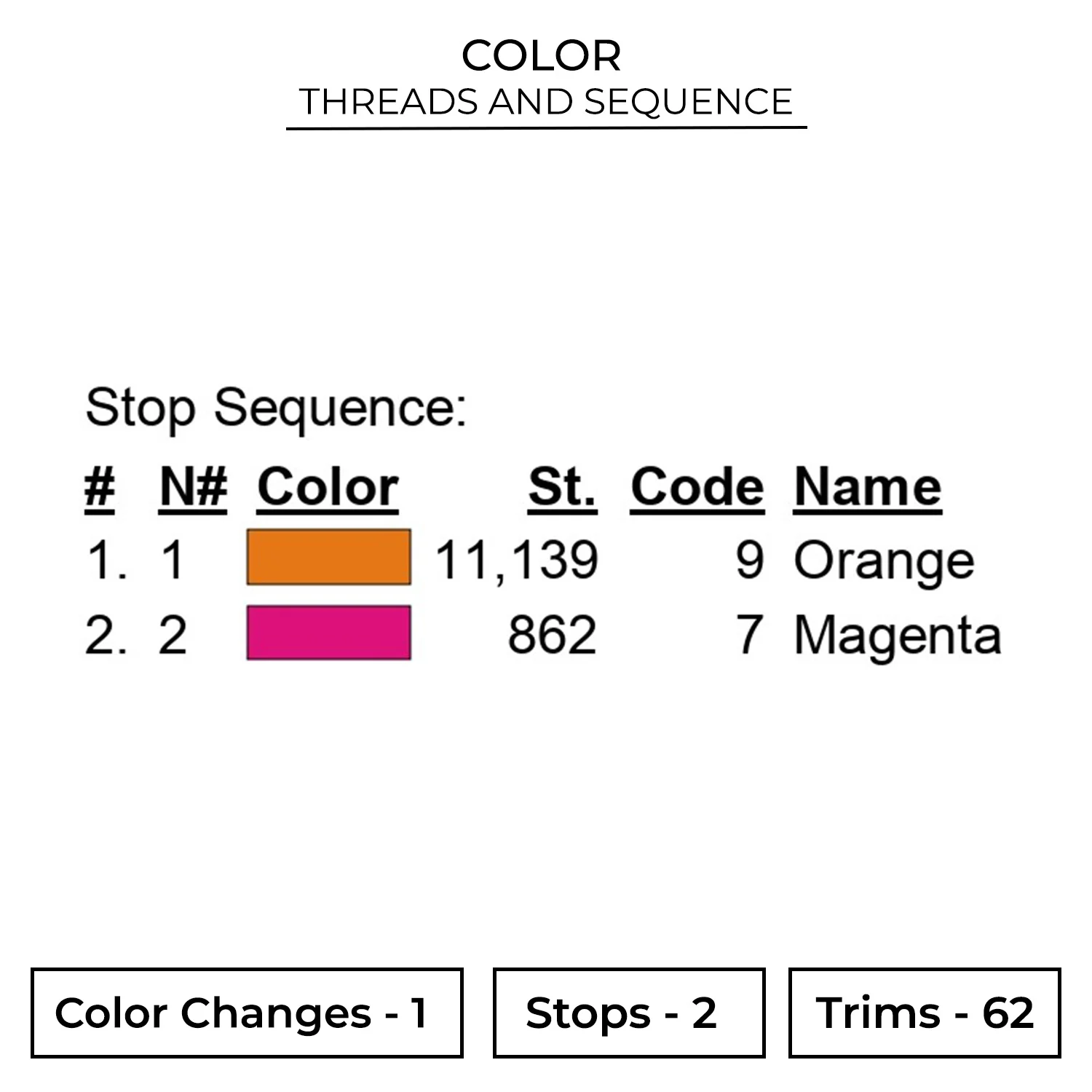
Task: Click the 11,139 stitch count
Action: click(516, 561)
